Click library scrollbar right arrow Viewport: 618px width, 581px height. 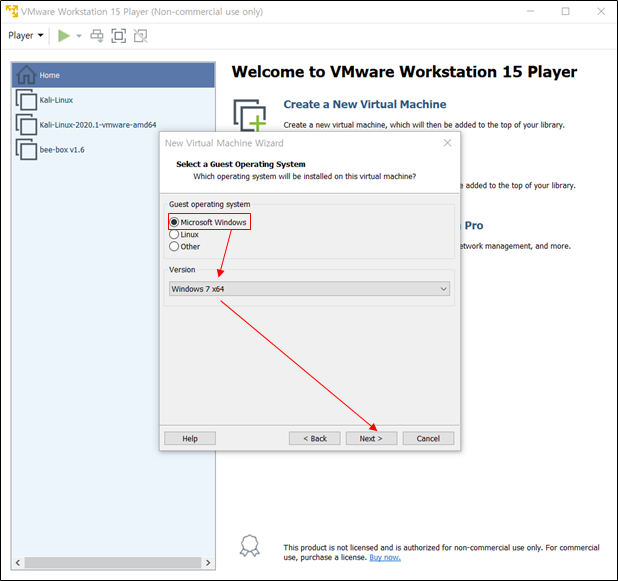(x=208, y=562)
